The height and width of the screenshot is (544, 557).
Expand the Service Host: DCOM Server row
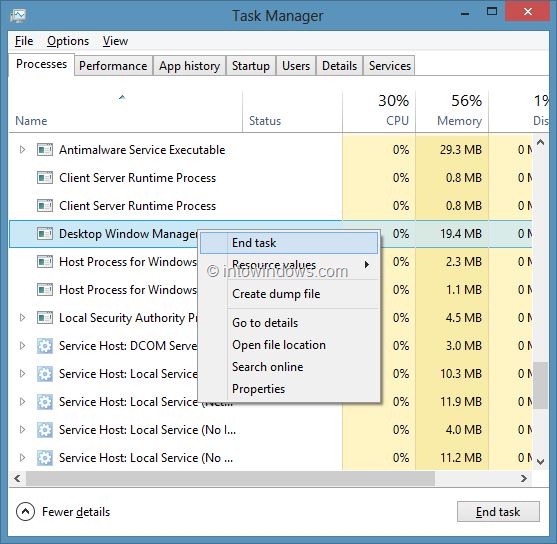tap(22, 346)
